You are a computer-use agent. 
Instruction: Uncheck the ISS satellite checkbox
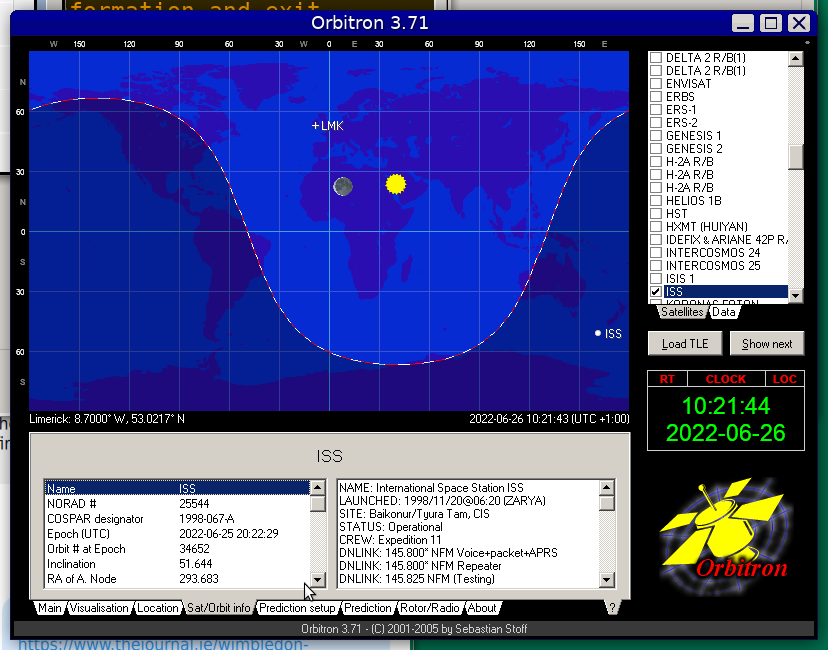click(x=656, y=292)
